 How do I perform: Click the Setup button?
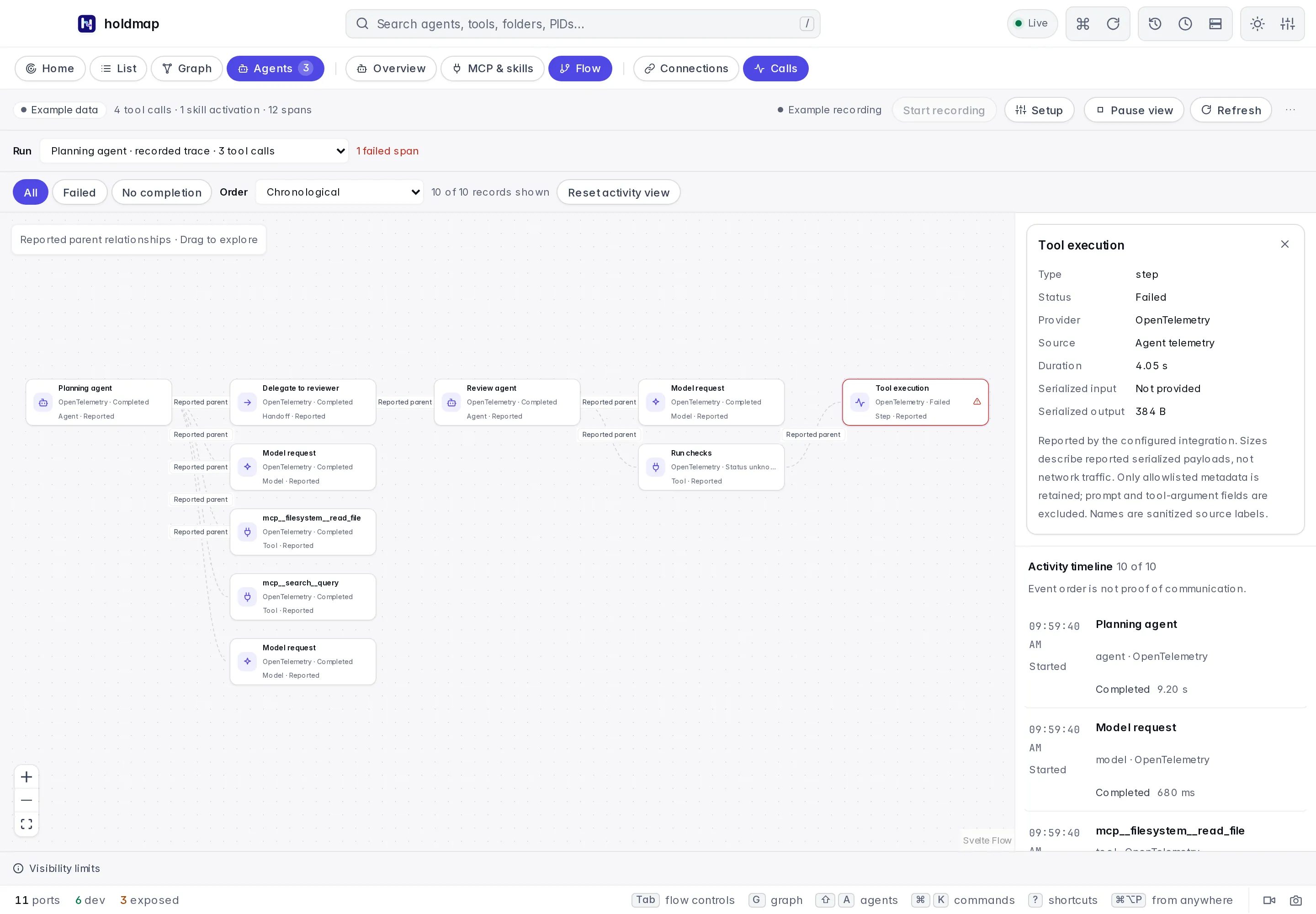coord(1039,110)
